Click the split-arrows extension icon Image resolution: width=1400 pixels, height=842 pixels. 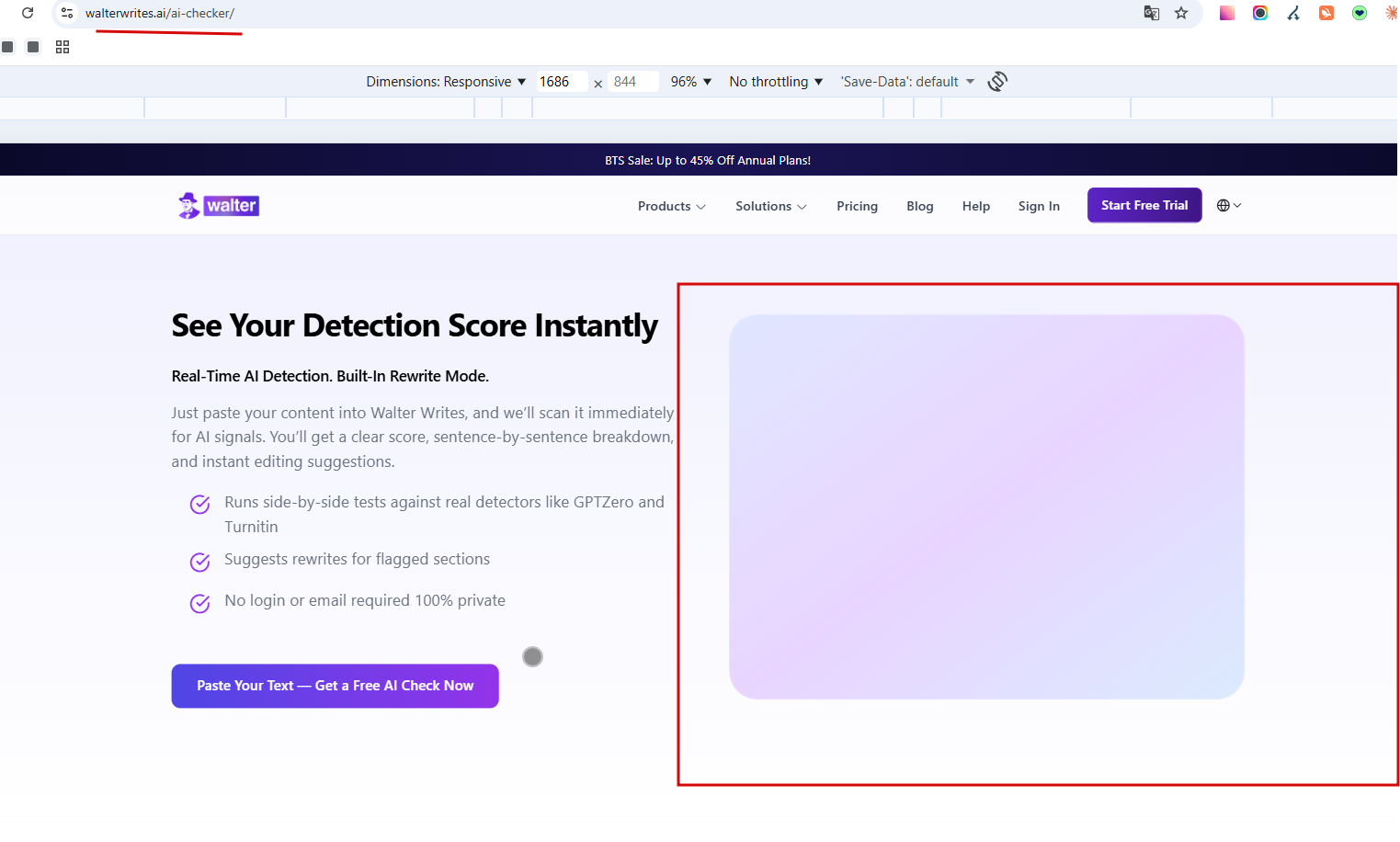[1293, 13]
